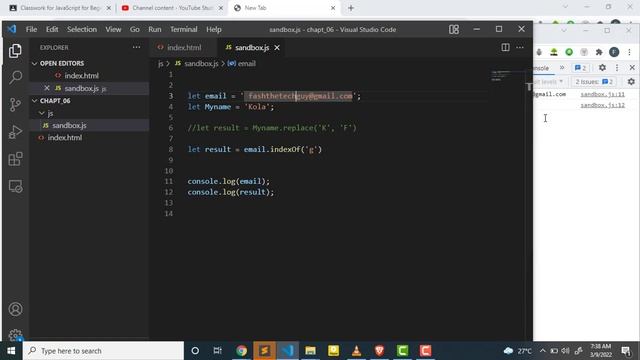Screen dimensions: 640x360
Task: Open Chrome three-dot menu
Action: click(x=629, y=52)
